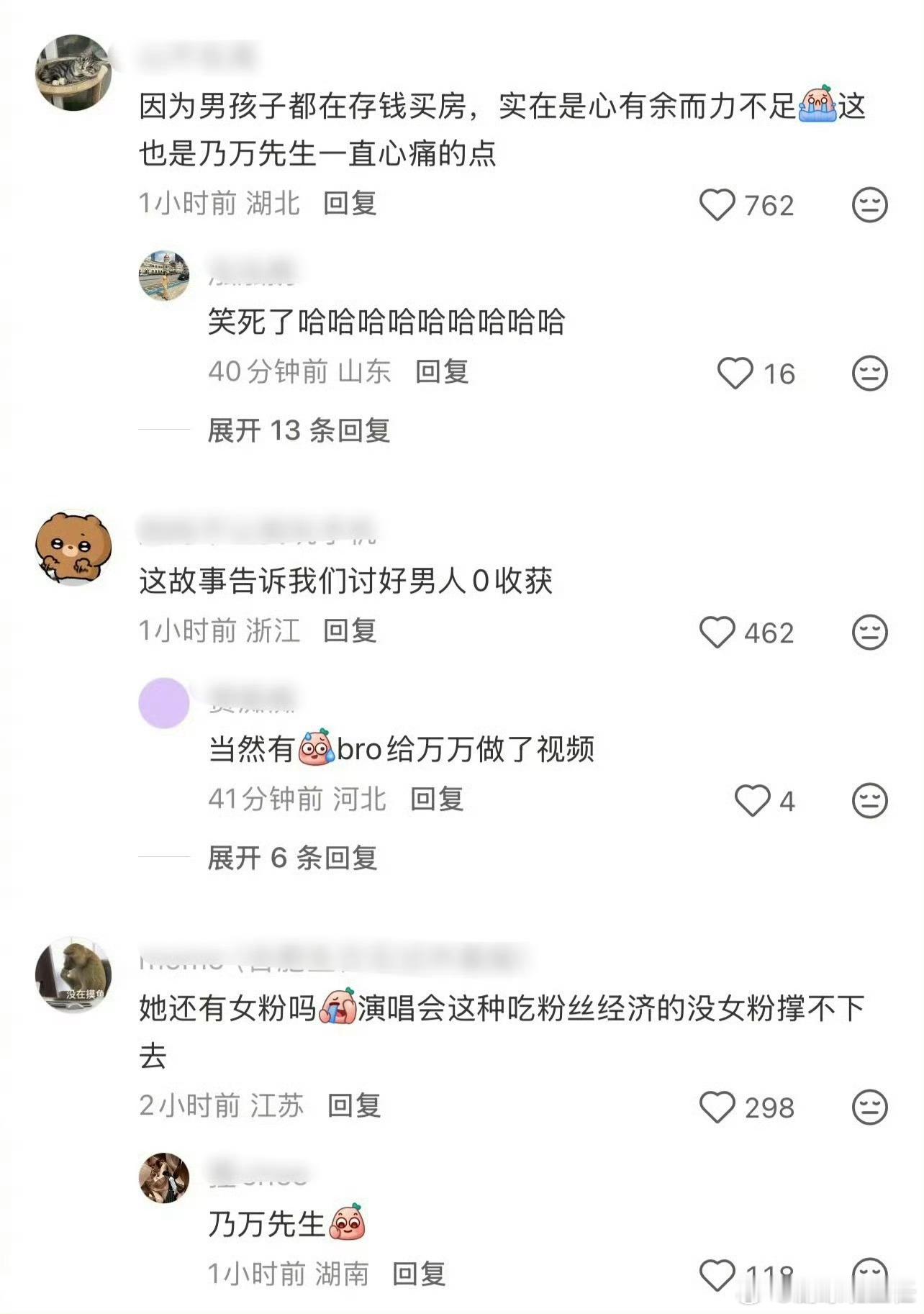Dislike the comment from 湖北
Viewport: 924px width, 1314px height.
(869, 205)
